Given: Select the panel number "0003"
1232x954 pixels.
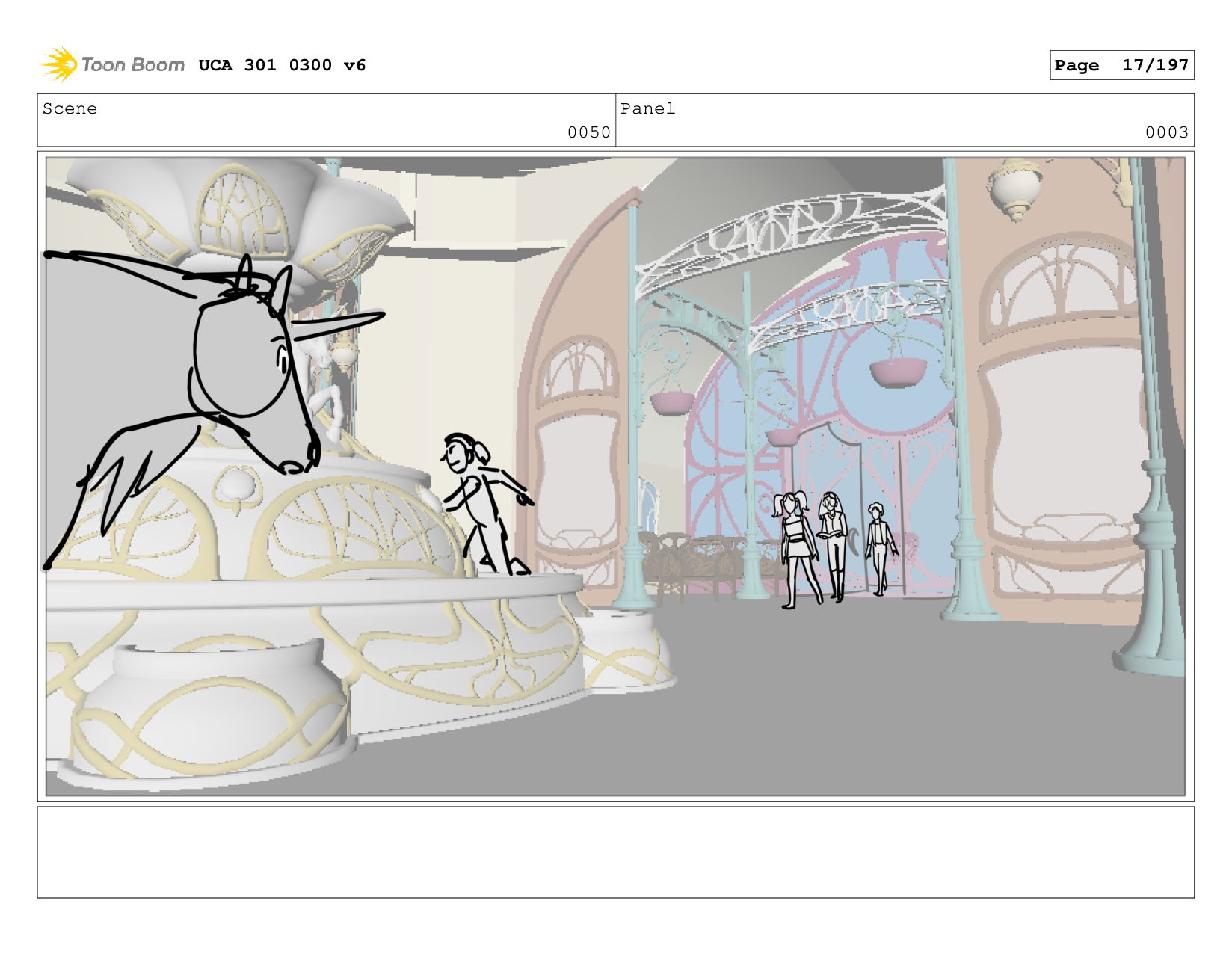Looking at the screenshot, I should 1167,132.
